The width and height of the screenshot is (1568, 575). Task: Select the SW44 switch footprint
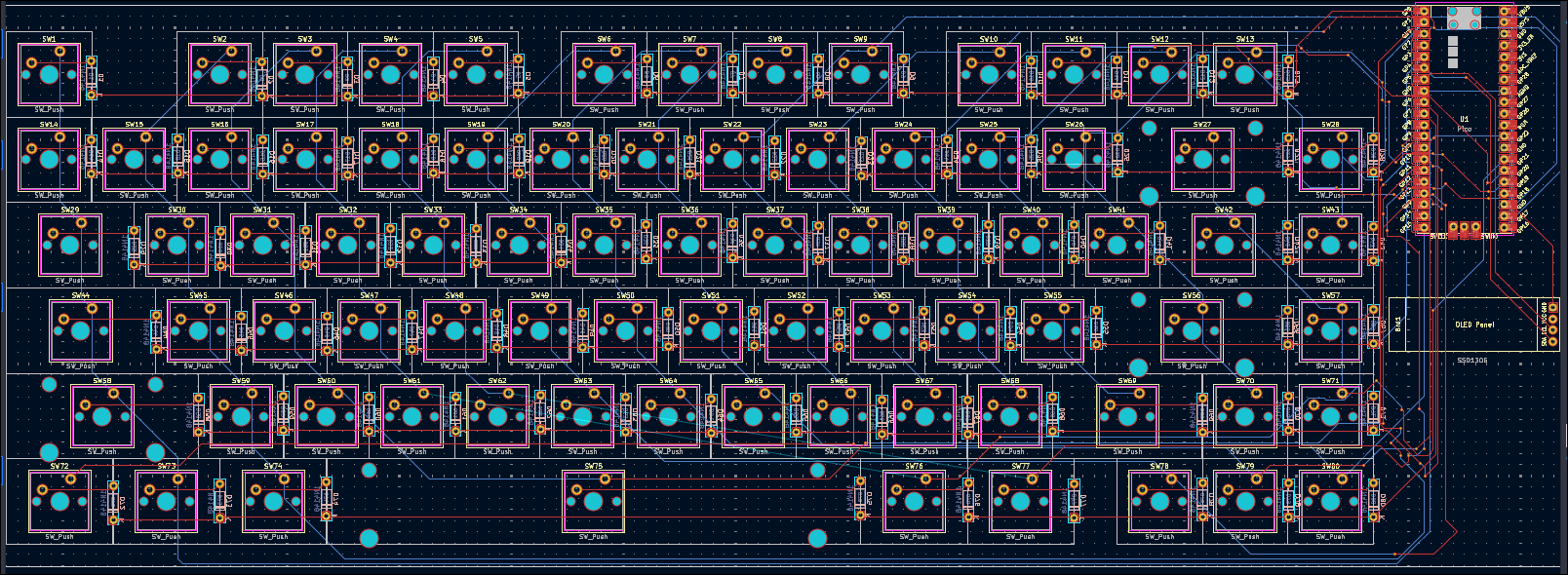tap(81, 331)
